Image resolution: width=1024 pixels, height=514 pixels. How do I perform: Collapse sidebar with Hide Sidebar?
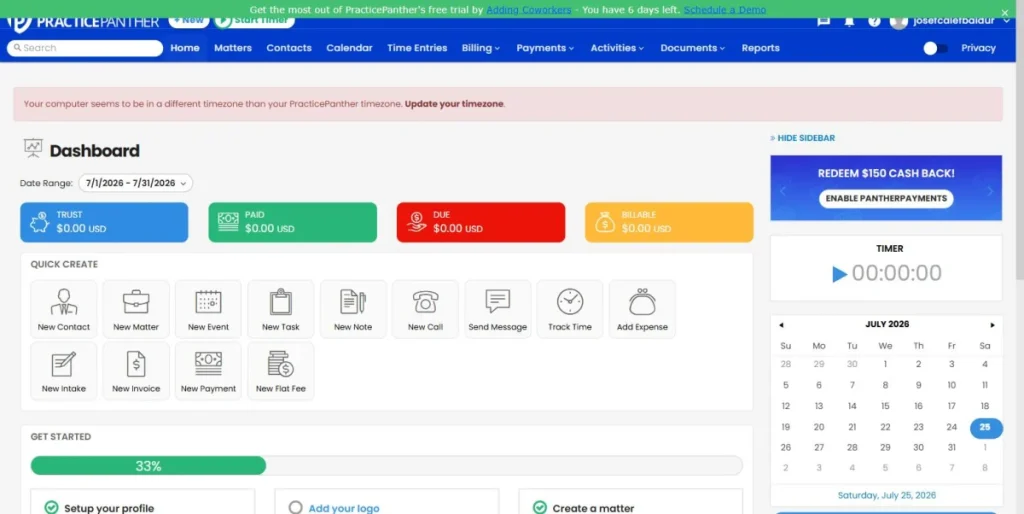point(803,138)
